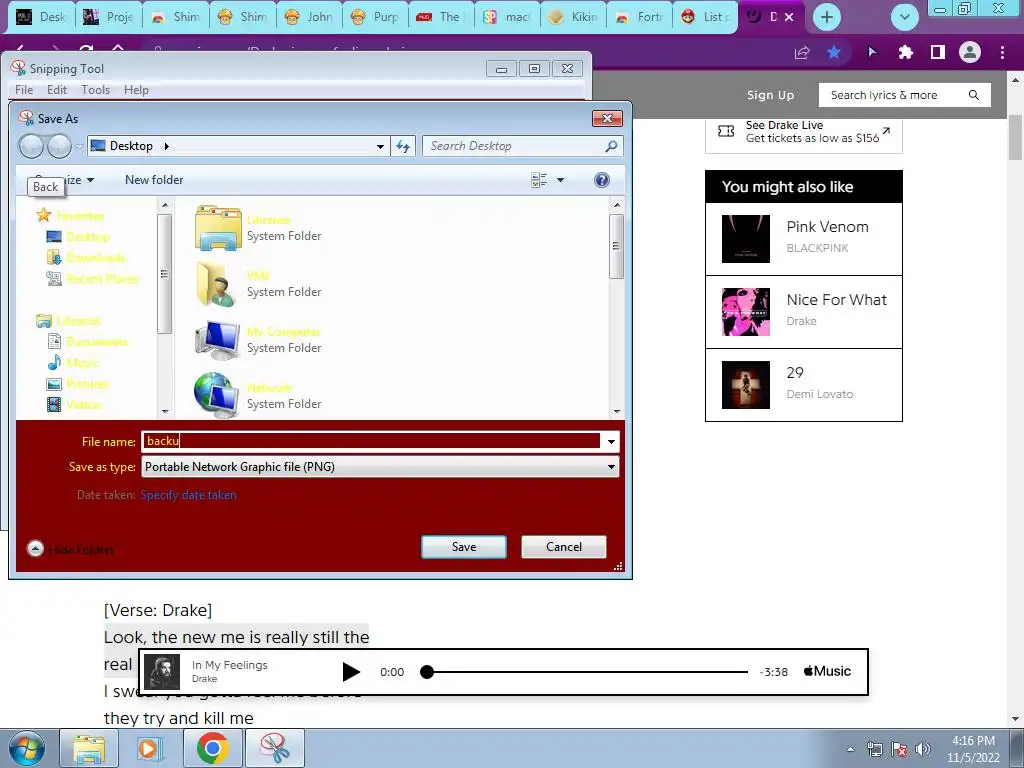
Task: Open the tab search chevron button
Action: (904, 17)
